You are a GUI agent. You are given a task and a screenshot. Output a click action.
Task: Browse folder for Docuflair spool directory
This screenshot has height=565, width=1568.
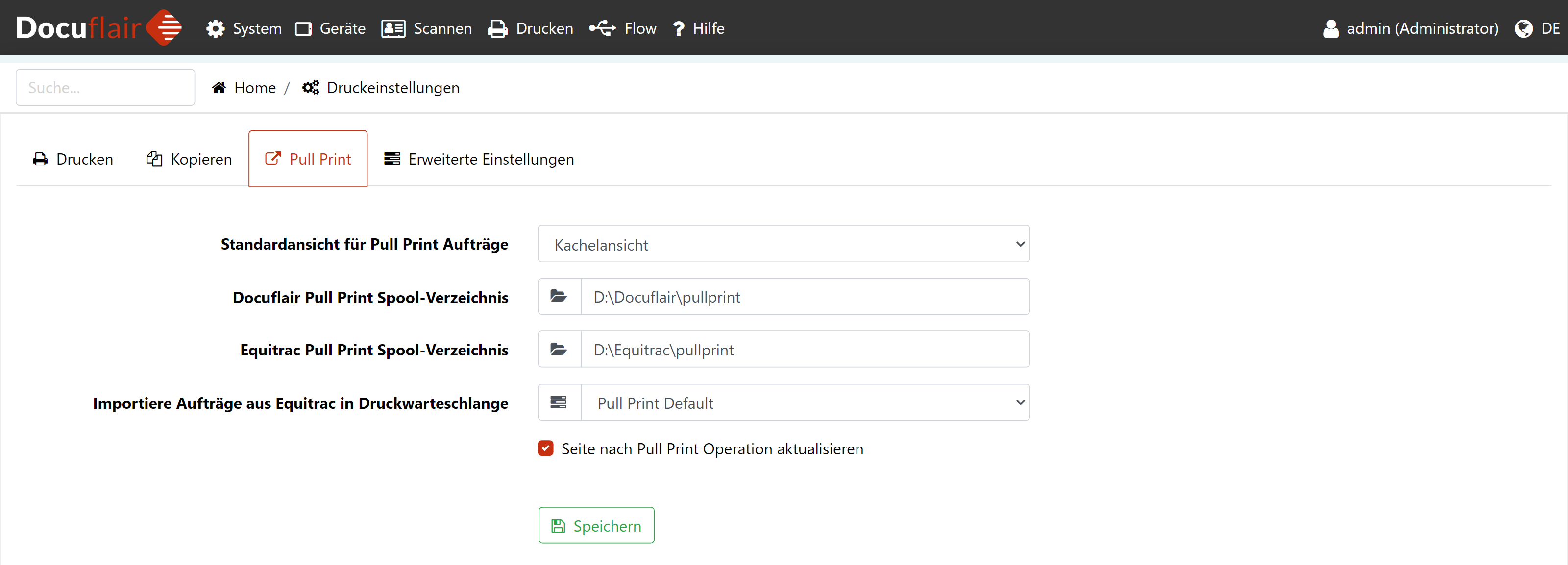[x=559, y=297]
